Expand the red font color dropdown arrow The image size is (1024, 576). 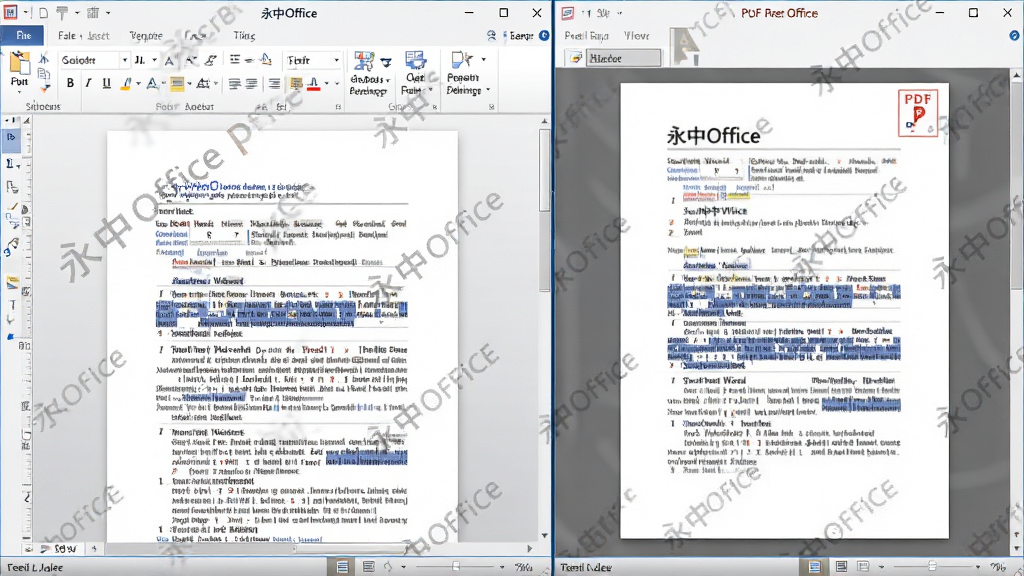click(x=326, y=84)
